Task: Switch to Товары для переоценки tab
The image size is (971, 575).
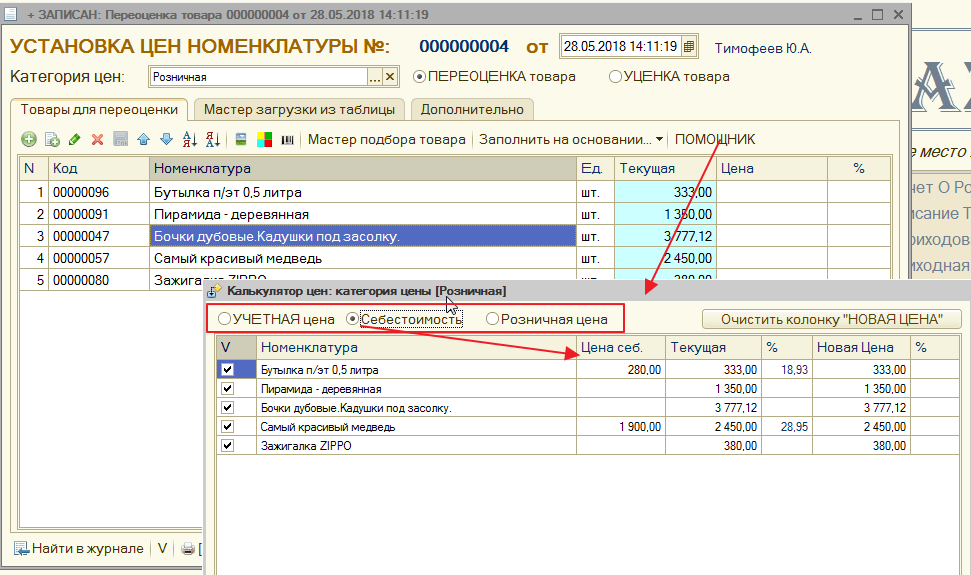Action: (x=99, y=110)
